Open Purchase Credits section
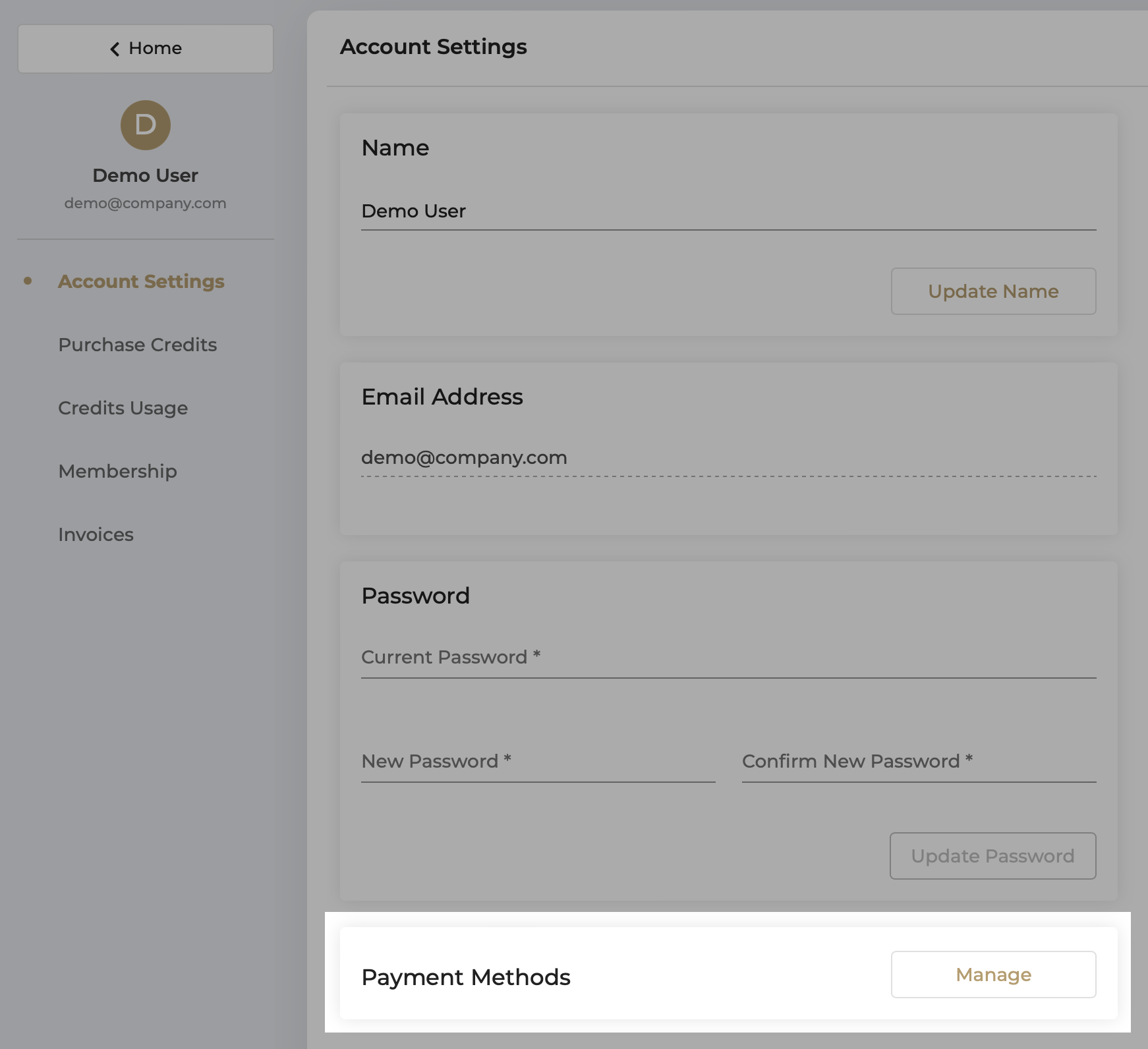1148x1049 pixels. (x=137, y=345)
